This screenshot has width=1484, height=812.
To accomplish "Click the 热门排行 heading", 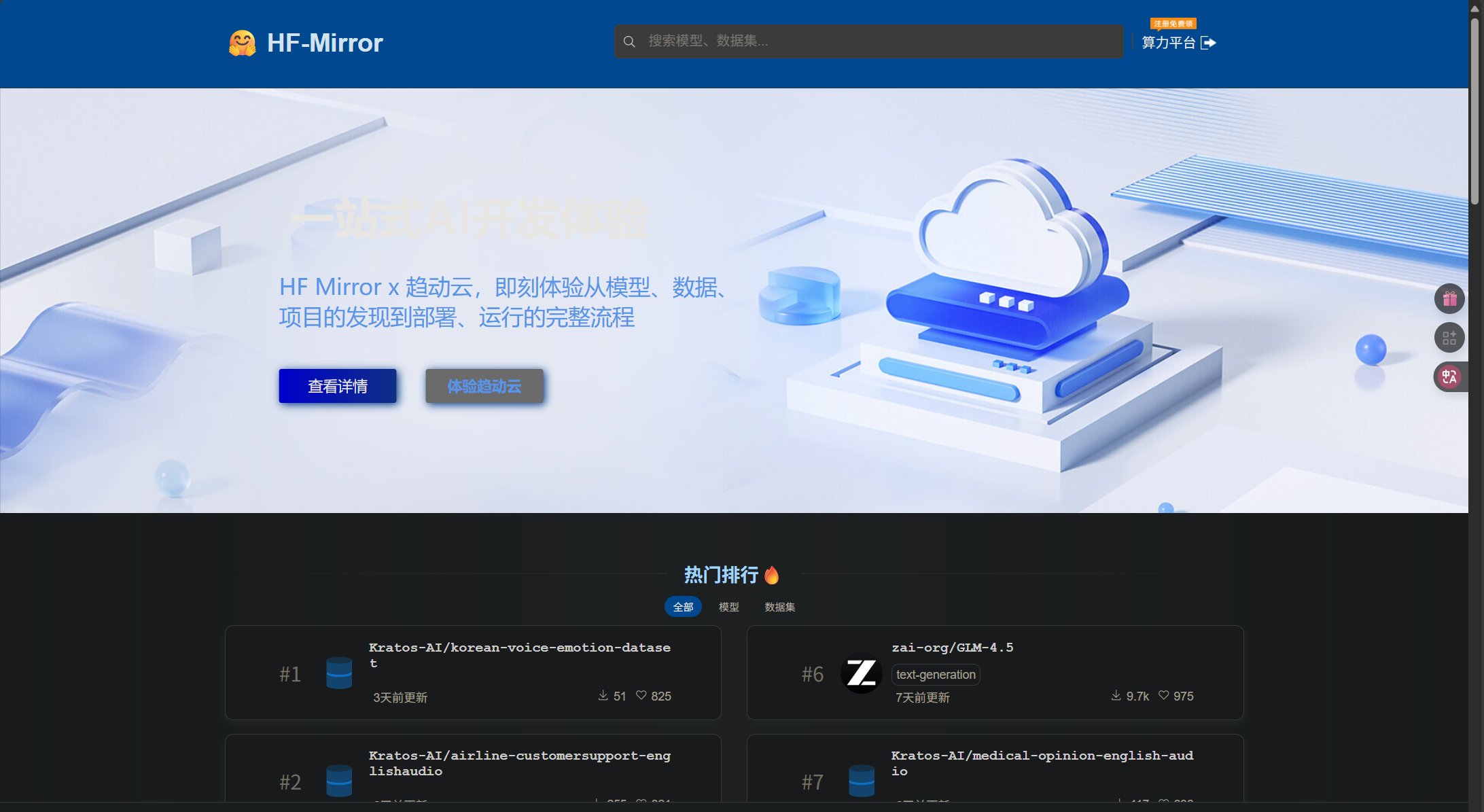I will pos(721,575).
